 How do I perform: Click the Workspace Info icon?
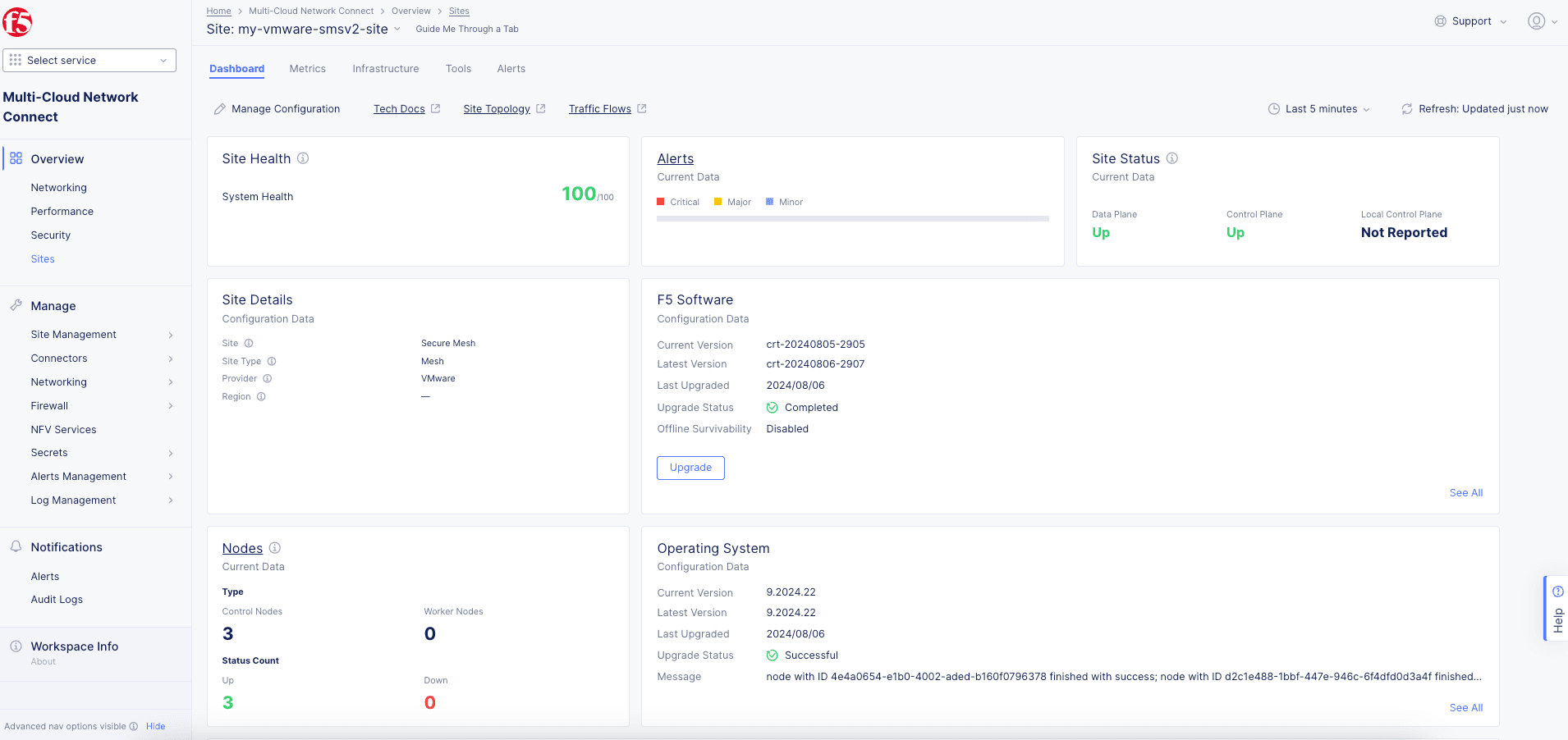[16, 646]
